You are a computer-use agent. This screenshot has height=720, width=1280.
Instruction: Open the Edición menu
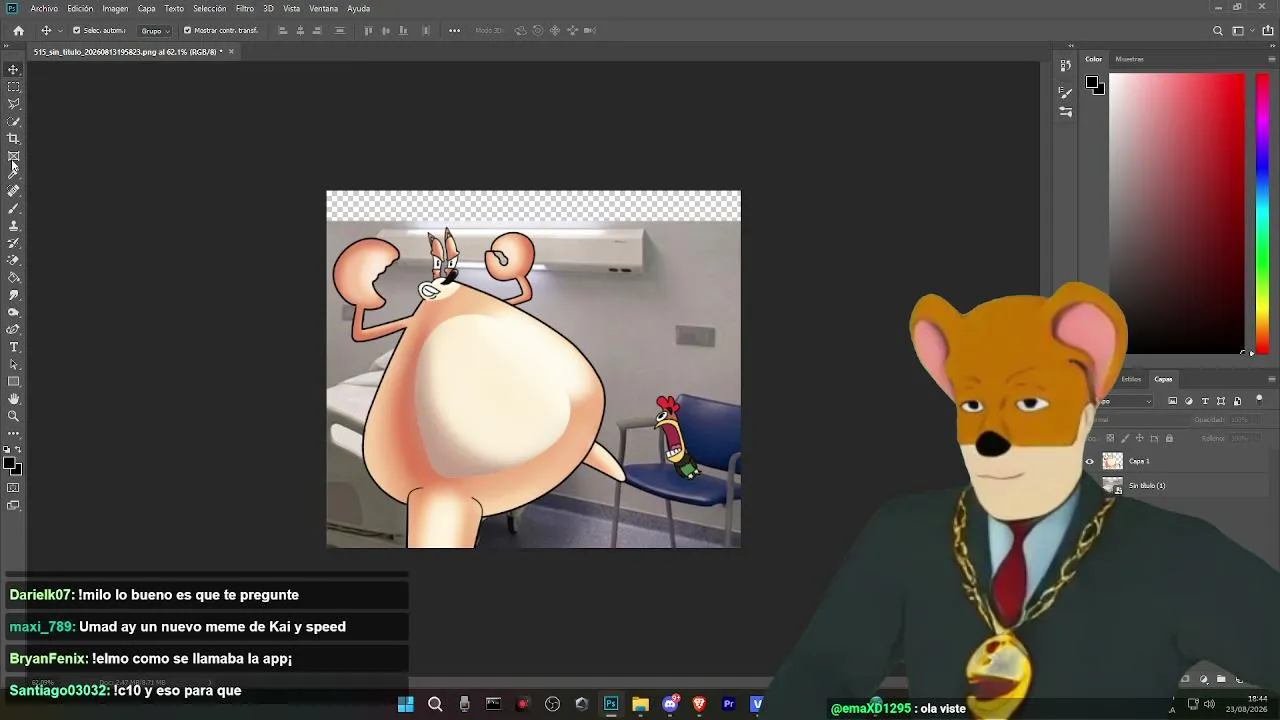coord(80,8)
